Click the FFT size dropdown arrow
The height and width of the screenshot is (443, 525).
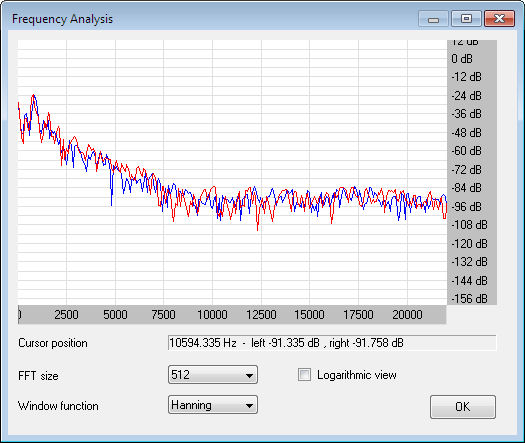[249, 375]
